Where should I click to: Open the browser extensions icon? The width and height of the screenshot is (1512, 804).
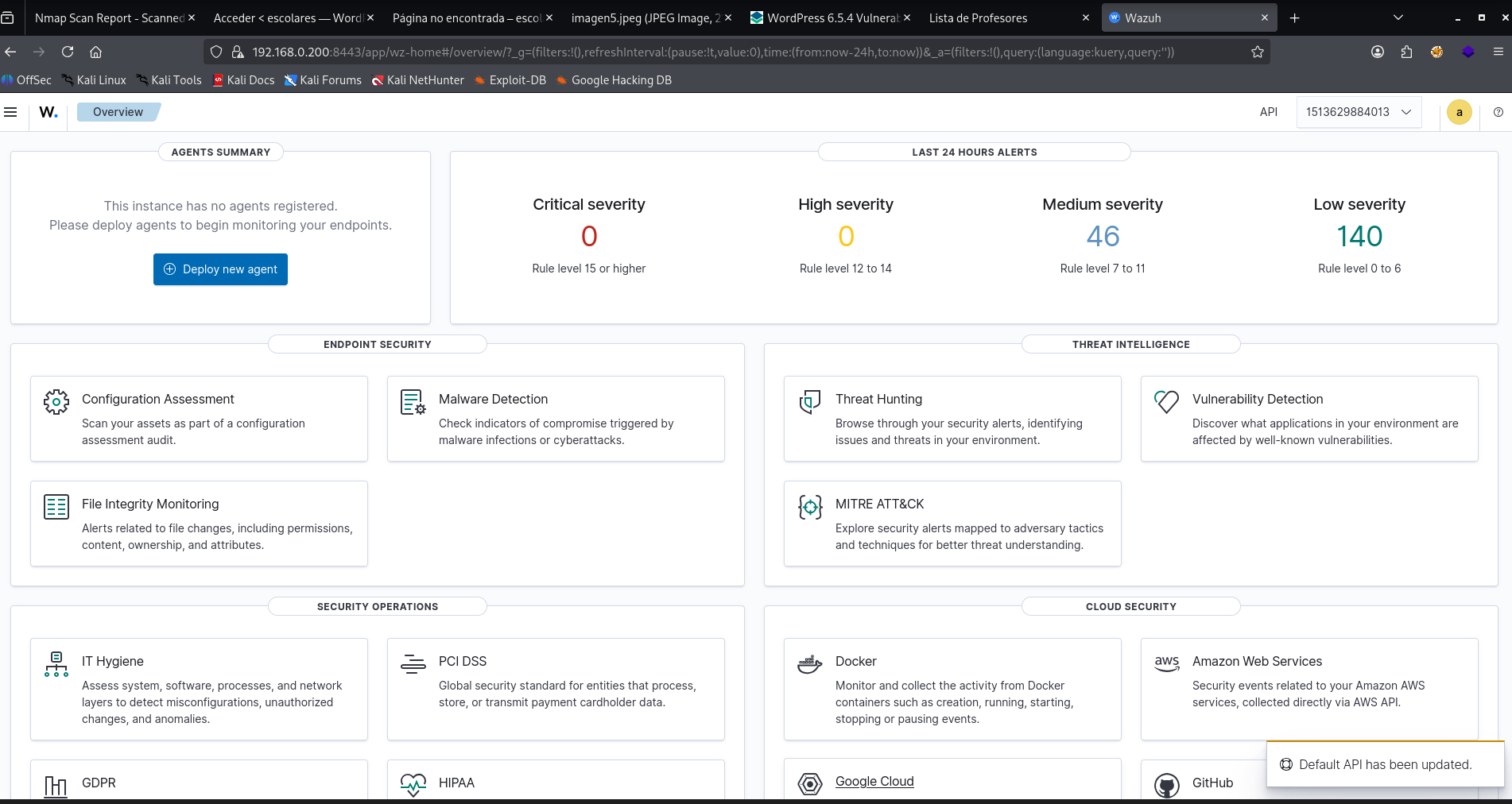click(1407, 52)
